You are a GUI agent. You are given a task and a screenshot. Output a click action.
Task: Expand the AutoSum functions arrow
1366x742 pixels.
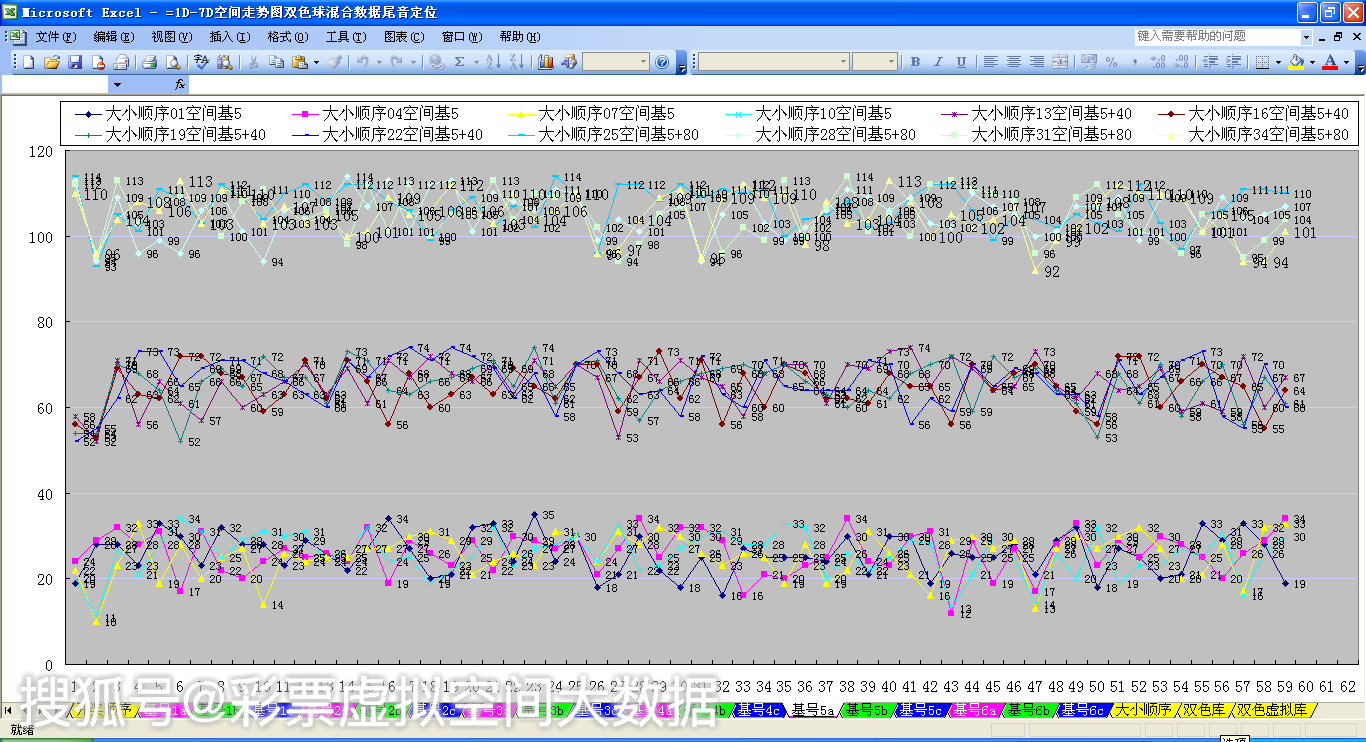[476, 61]
